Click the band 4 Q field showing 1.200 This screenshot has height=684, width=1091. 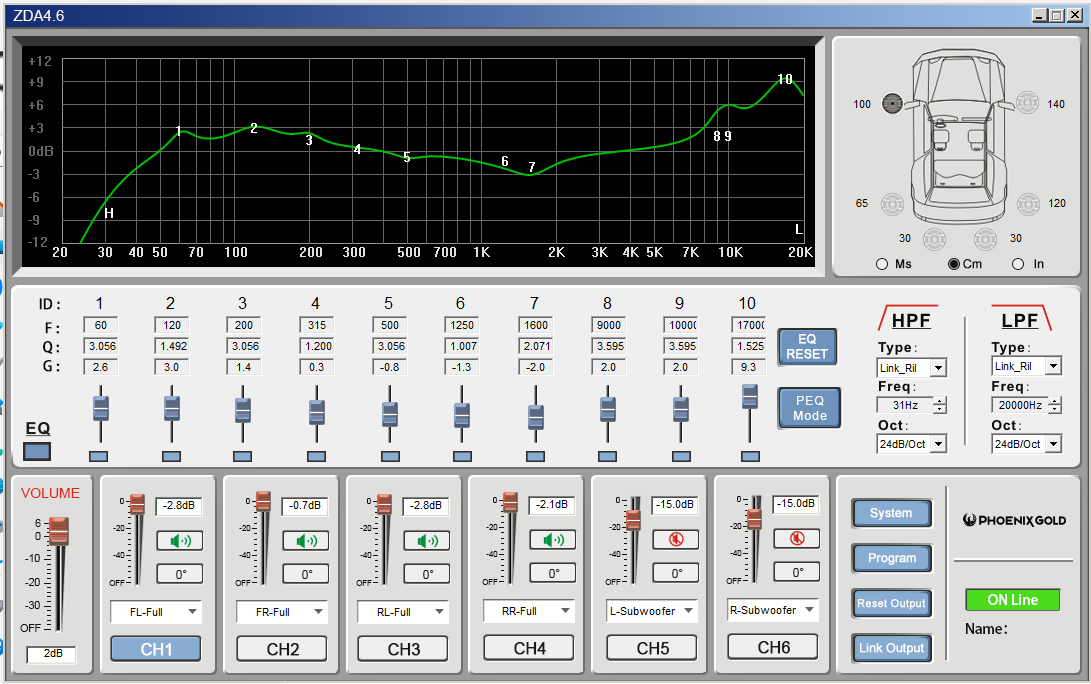317,346
